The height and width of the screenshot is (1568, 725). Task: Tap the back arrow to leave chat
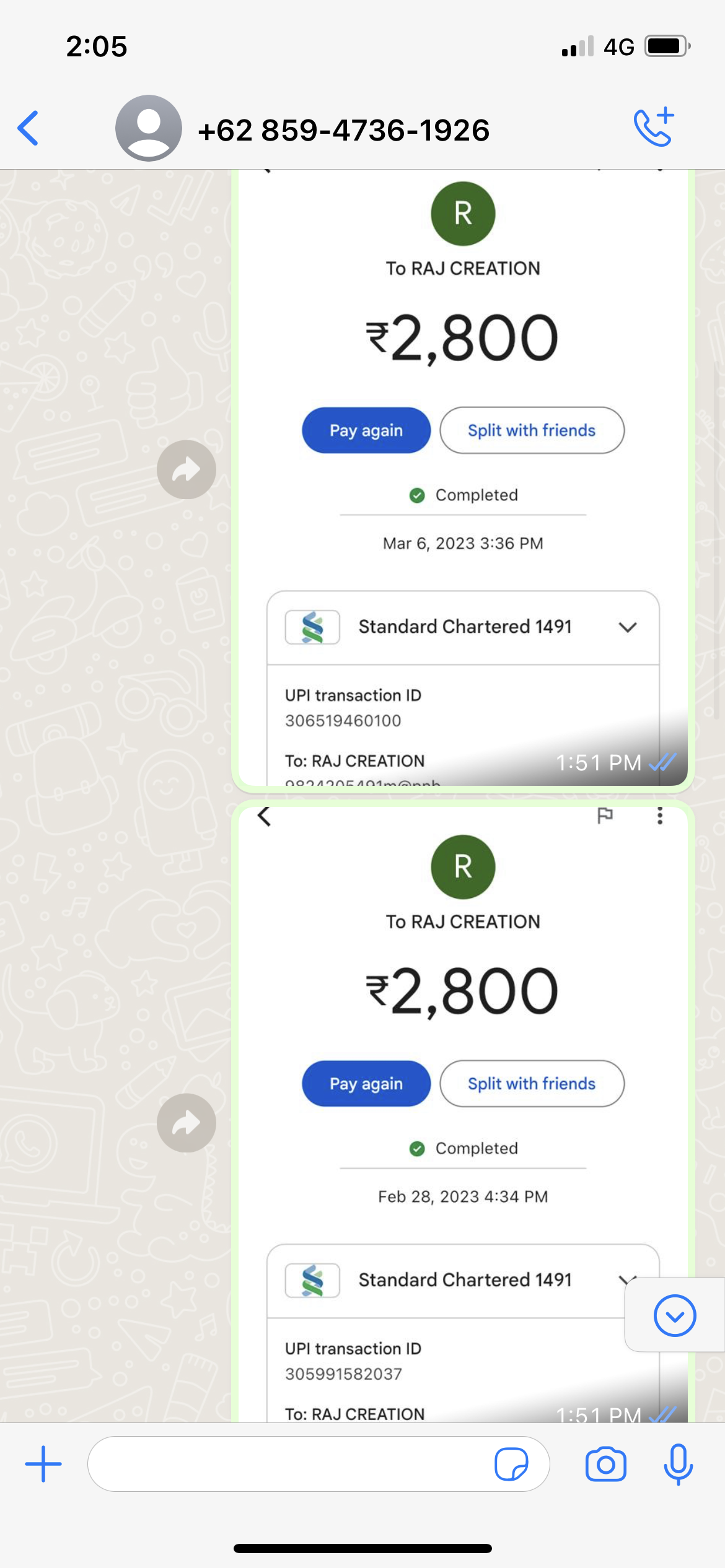29,128
